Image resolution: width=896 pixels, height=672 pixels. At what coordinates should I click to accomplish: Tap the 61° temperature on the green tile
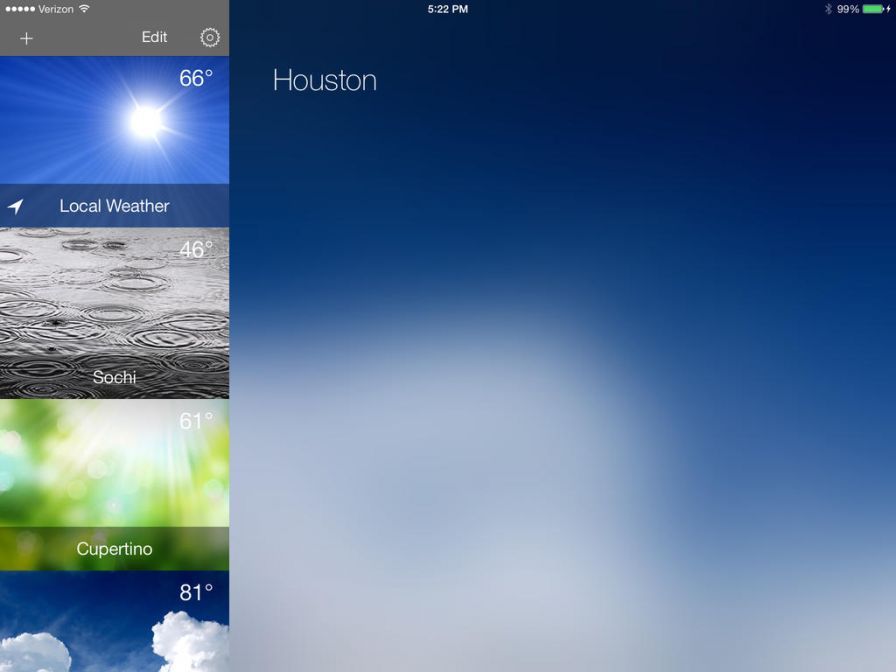[x=196, y=421]
